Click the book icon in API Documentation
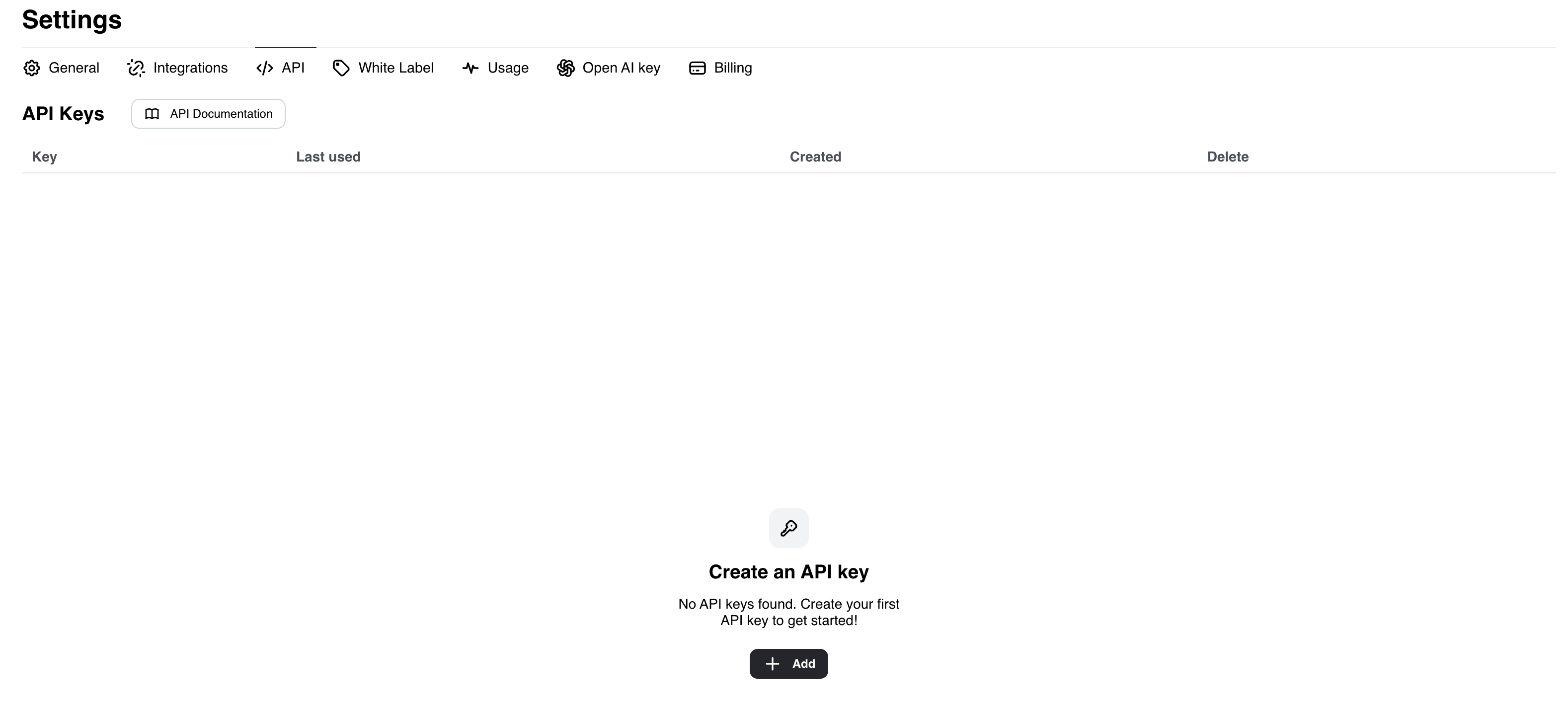This screenshot has height=717, width=1568. click(152, 114)
